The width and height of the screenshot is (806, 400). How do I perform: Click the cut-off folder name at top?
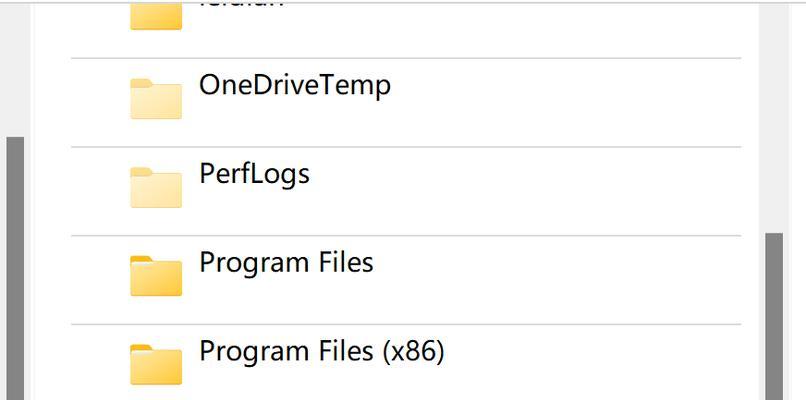(242, 6)
